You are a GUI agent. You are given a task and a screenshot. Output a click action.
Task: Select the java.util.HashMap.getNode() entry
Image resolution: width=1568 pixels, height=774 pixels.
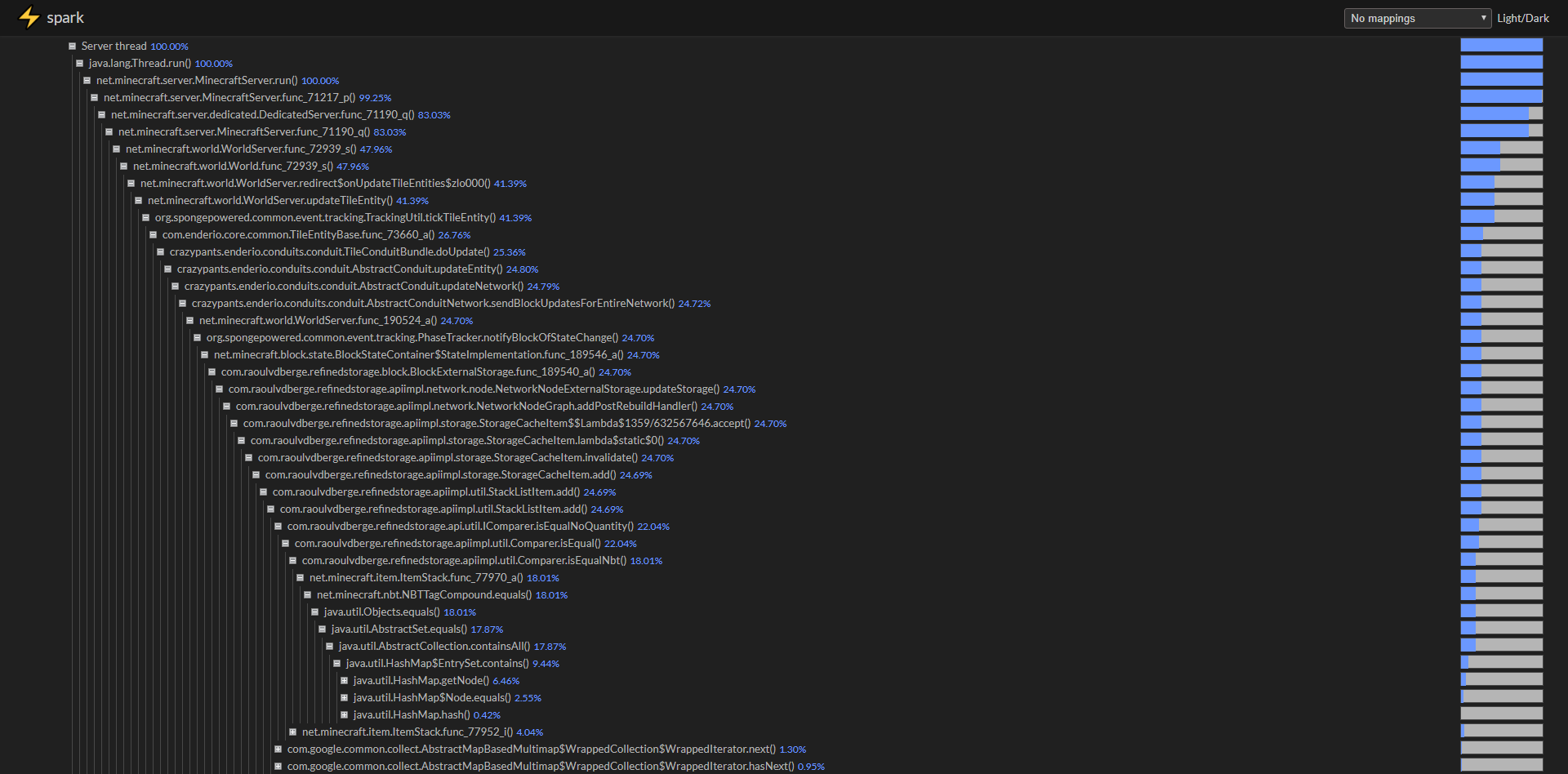click(x=421, y=680)
